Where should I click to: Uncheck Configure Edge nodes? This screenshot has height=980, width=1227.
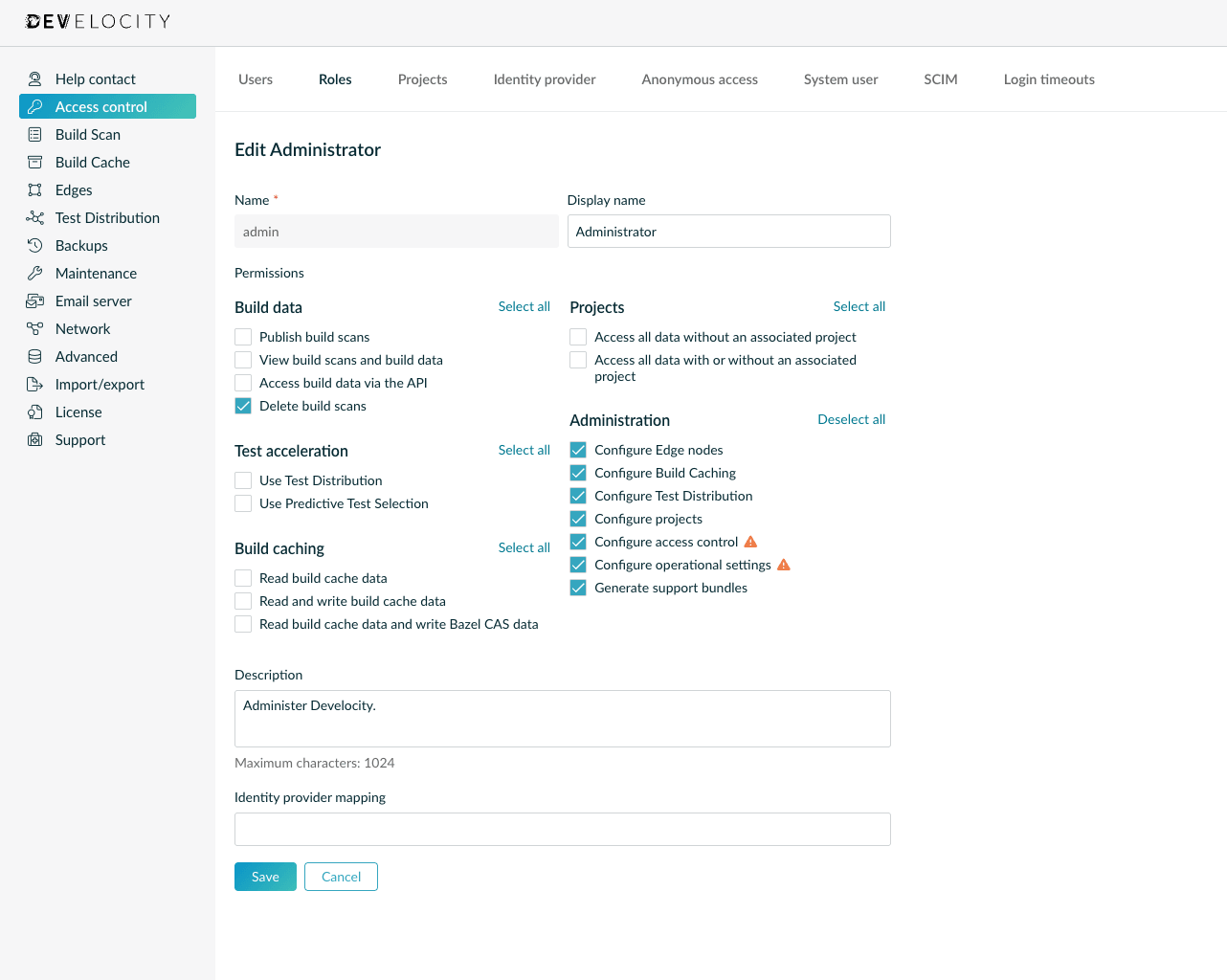[x=578, y=450]
